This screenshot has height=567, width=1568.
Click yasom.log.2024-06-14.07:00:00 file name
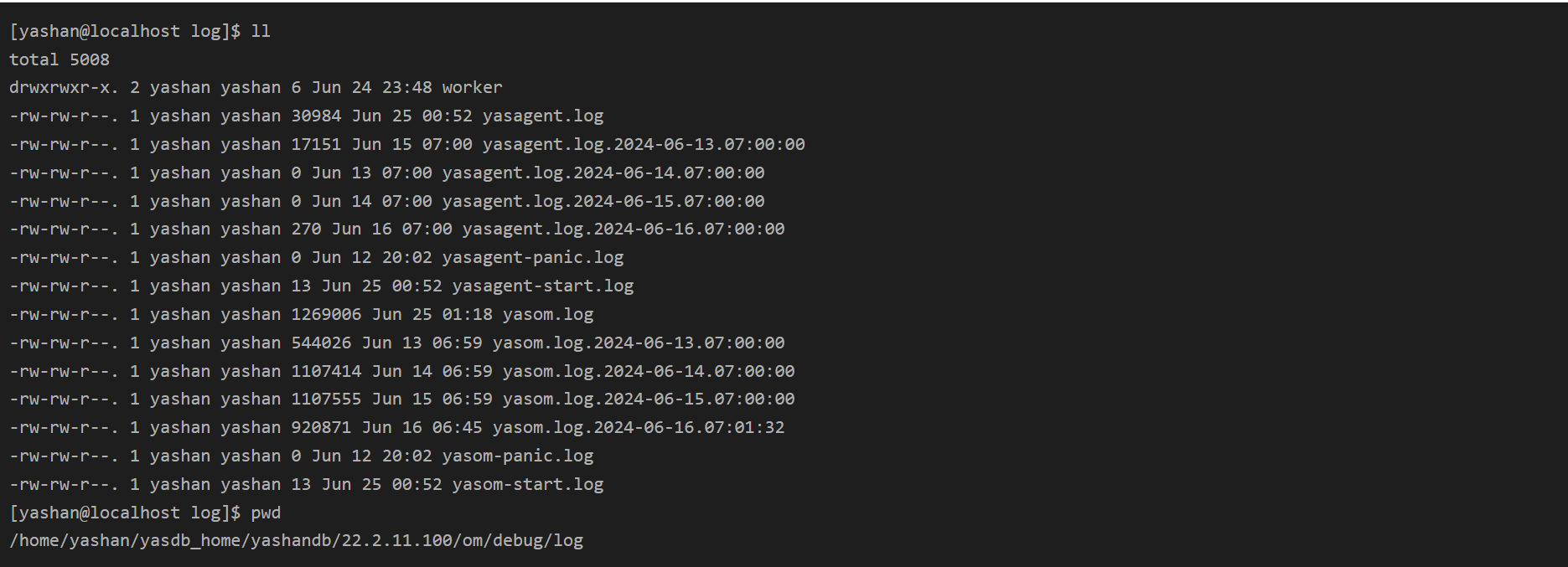[x=649, y=372]
